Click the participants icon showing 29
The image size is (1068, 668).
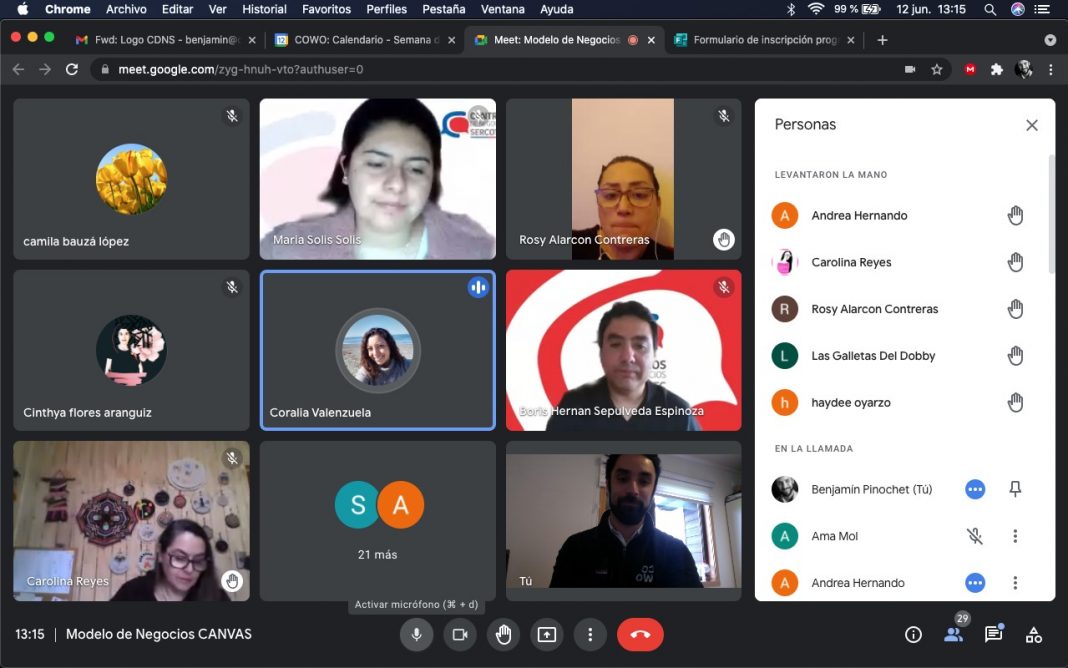pos(953,634)
